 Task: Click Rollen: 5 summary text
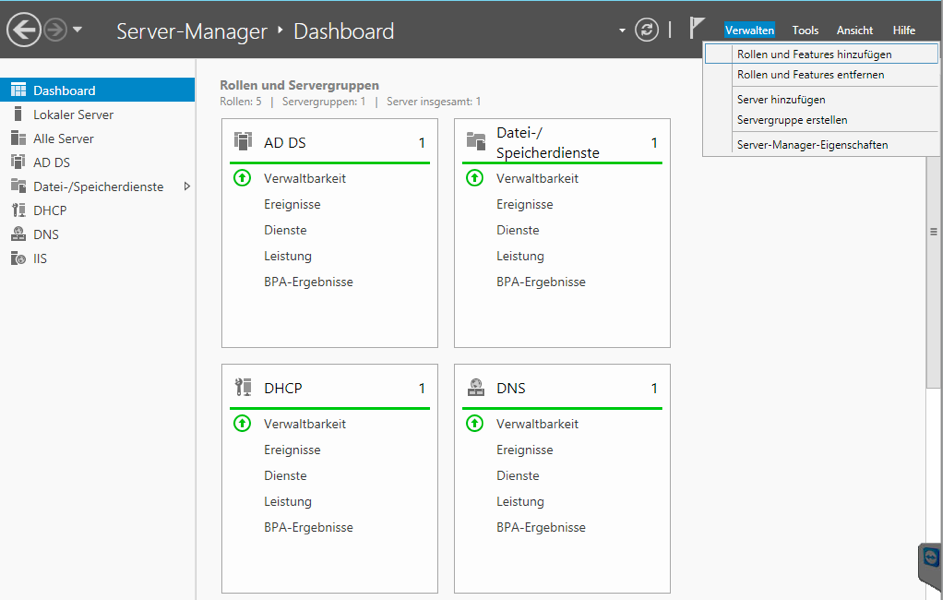[241, 102]
